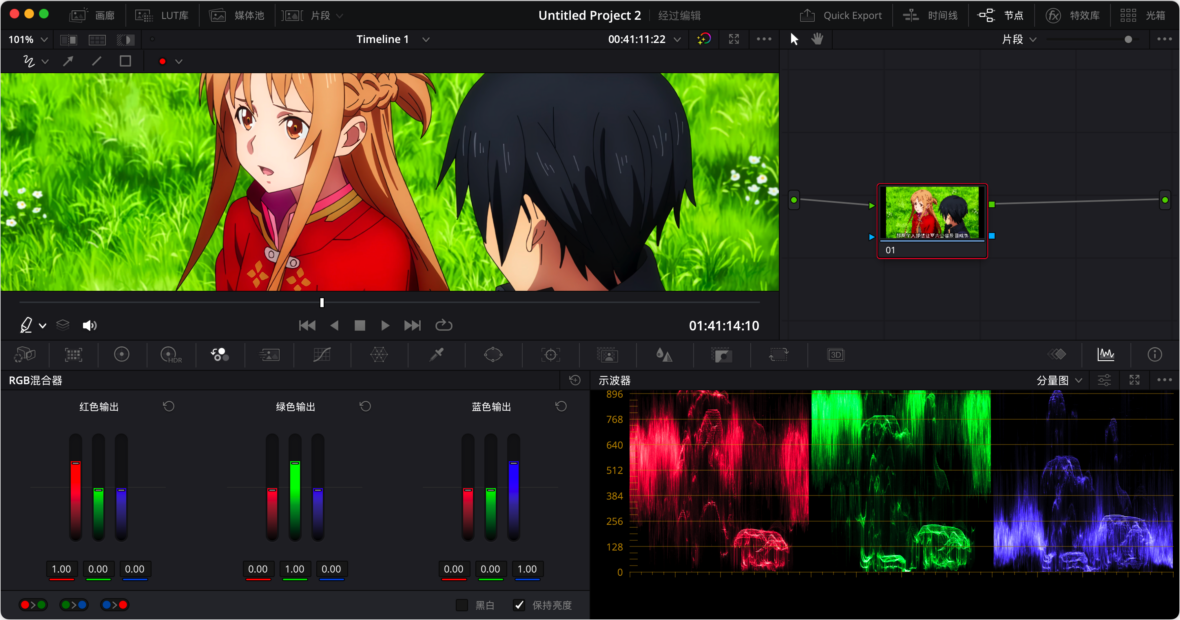The width and height of the screenshot is (1180, 620).
Task: Open the Camera Raw palette
Action: pos(24,355)
